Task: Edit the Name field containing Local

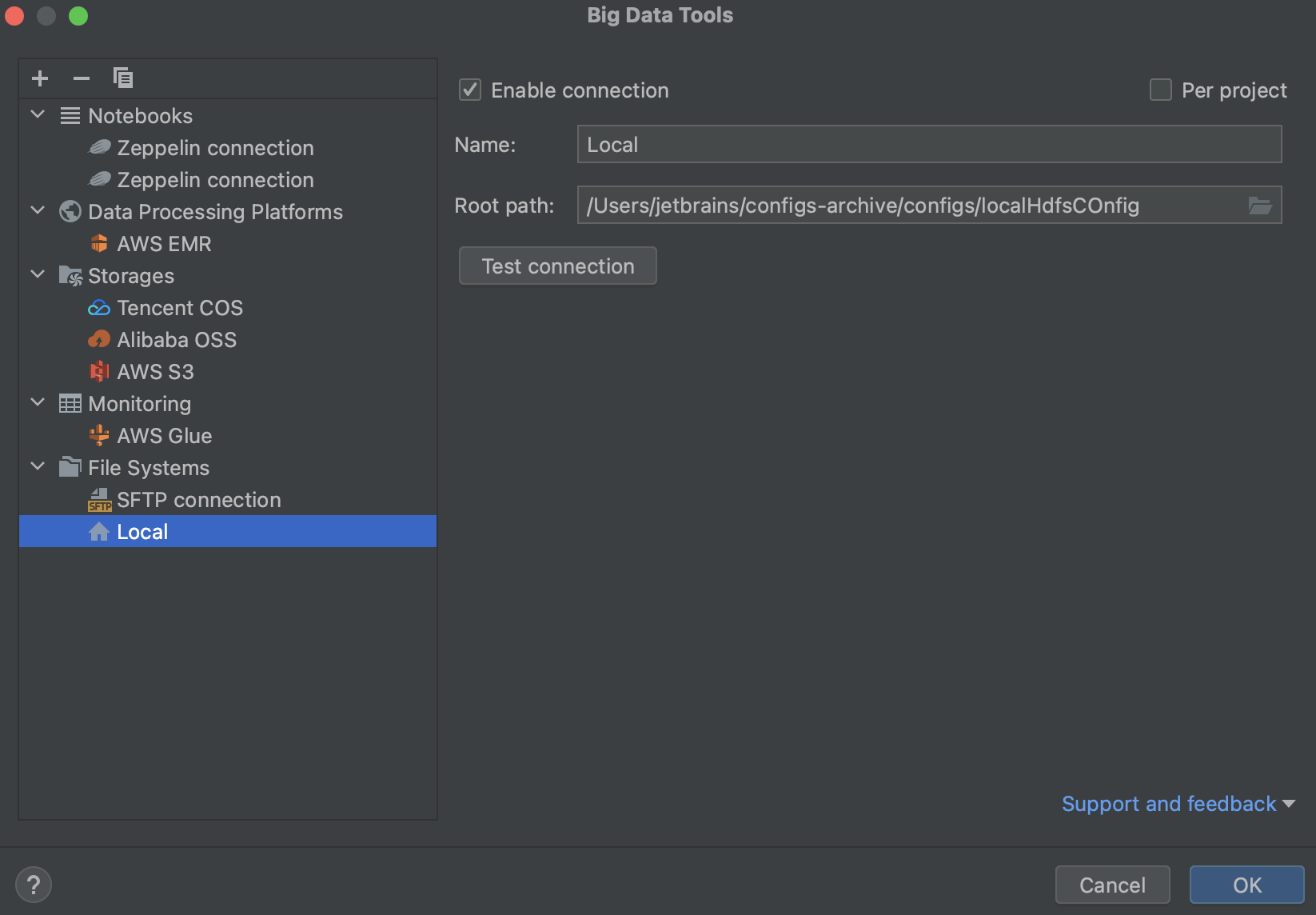Action: pos(927,144)
